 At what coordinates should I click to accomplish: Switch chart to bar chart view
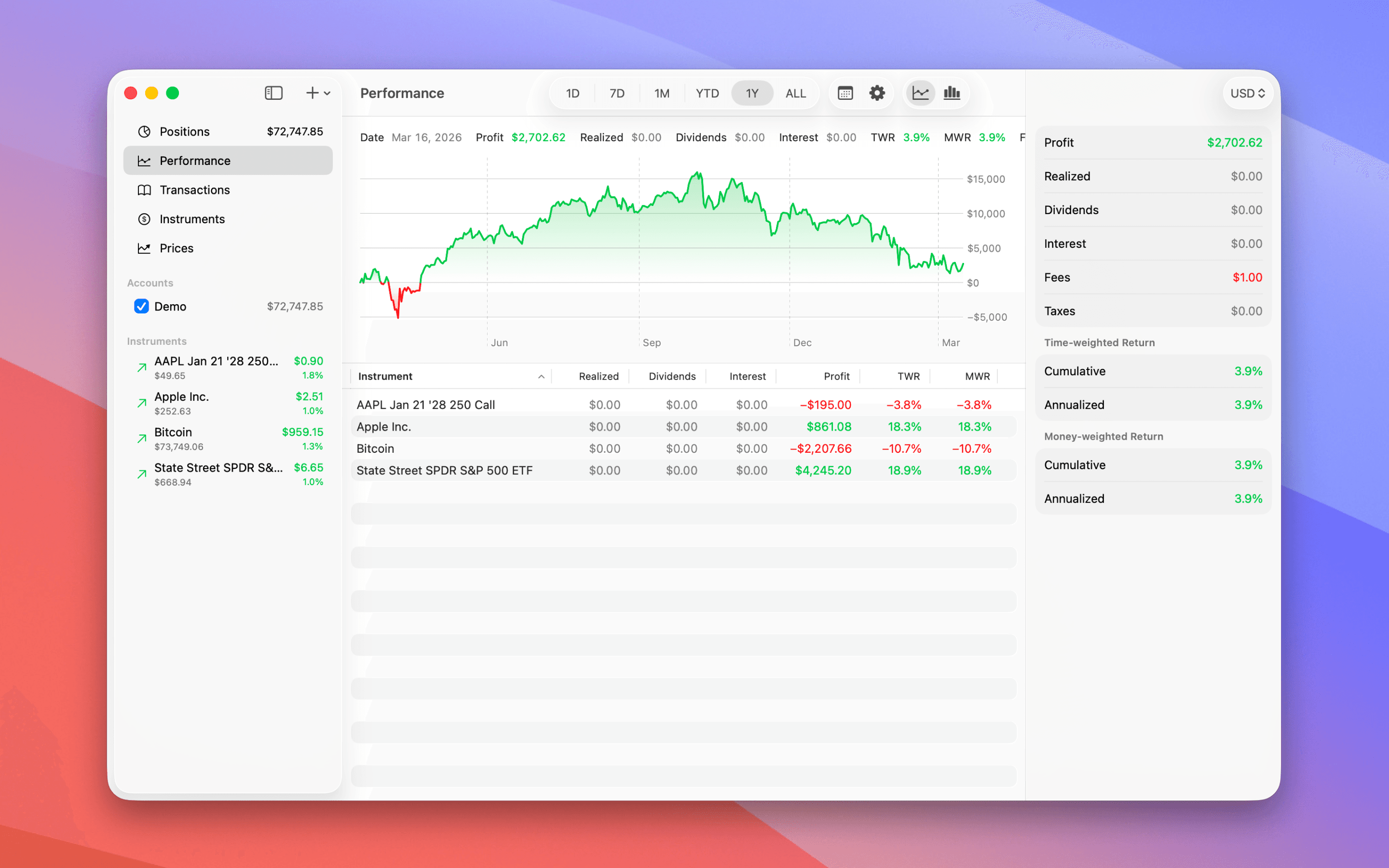click(x=951, y=93)
